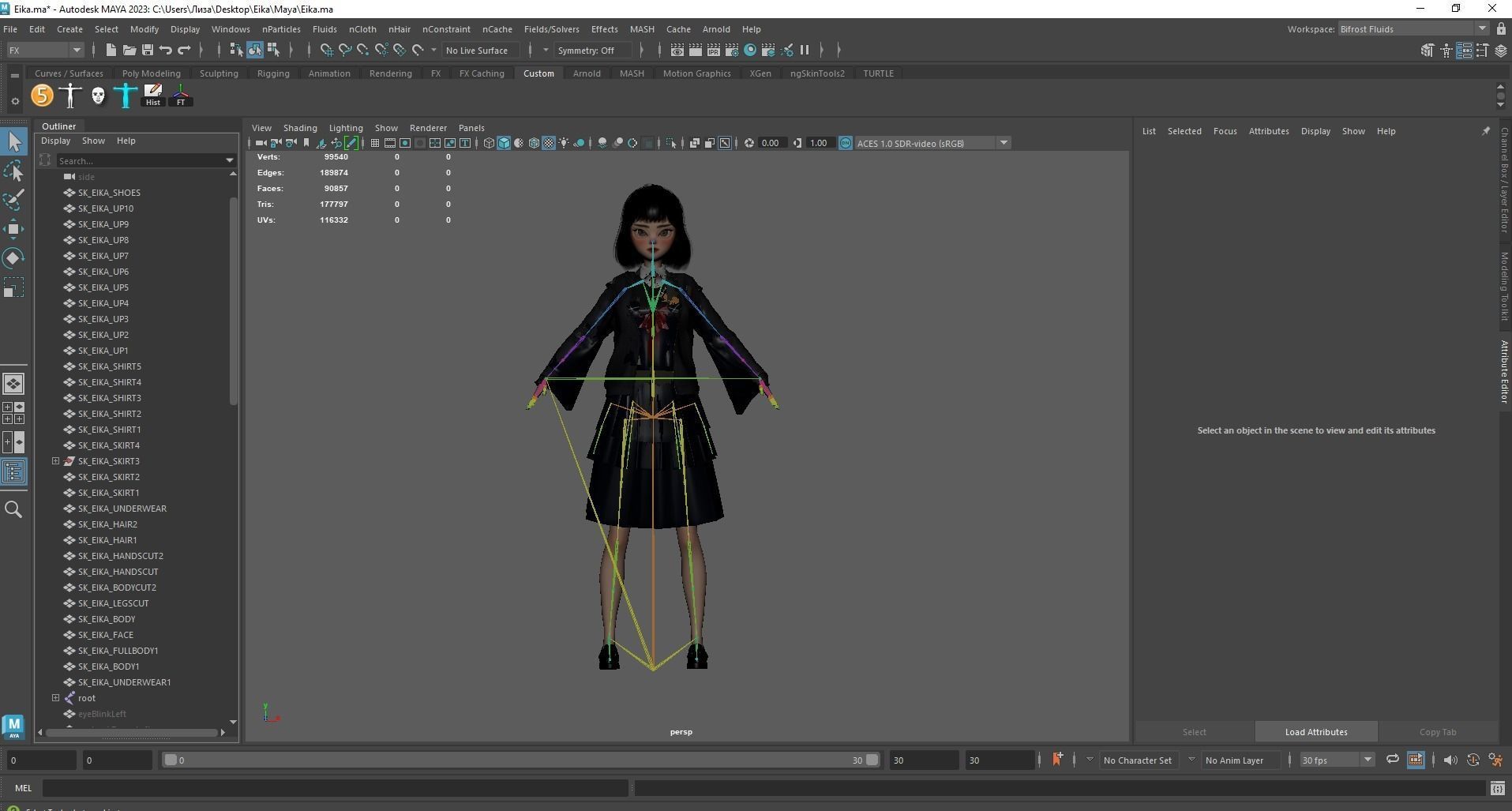
Task: Open the Outliner search filter dropdown arrow
Action: point(230,160)
